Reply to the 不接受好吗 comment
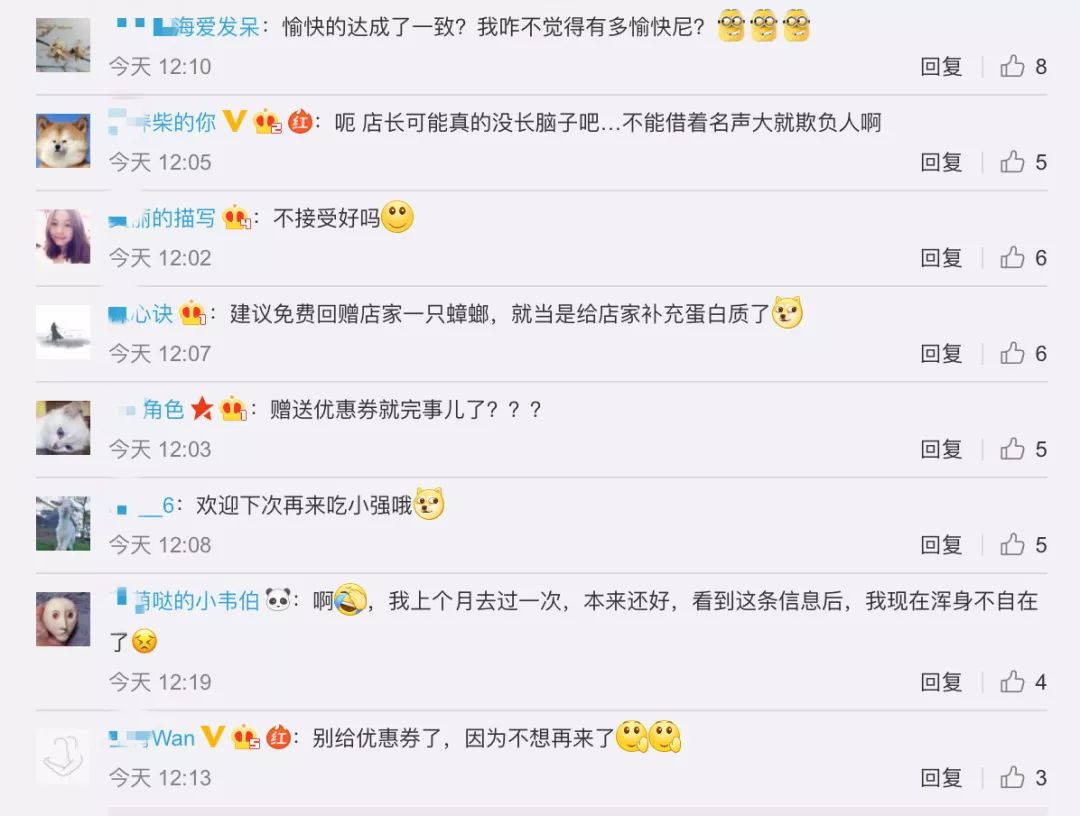 tap(941, 258)
